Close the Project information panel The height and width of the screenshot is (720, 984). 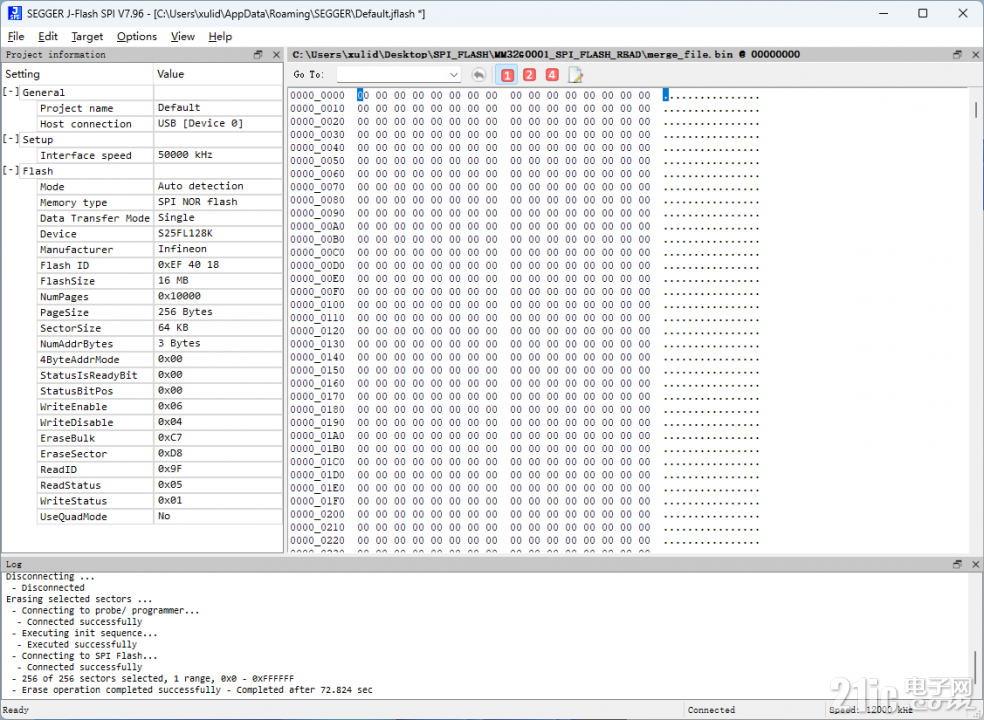click(x=276, y=55)
